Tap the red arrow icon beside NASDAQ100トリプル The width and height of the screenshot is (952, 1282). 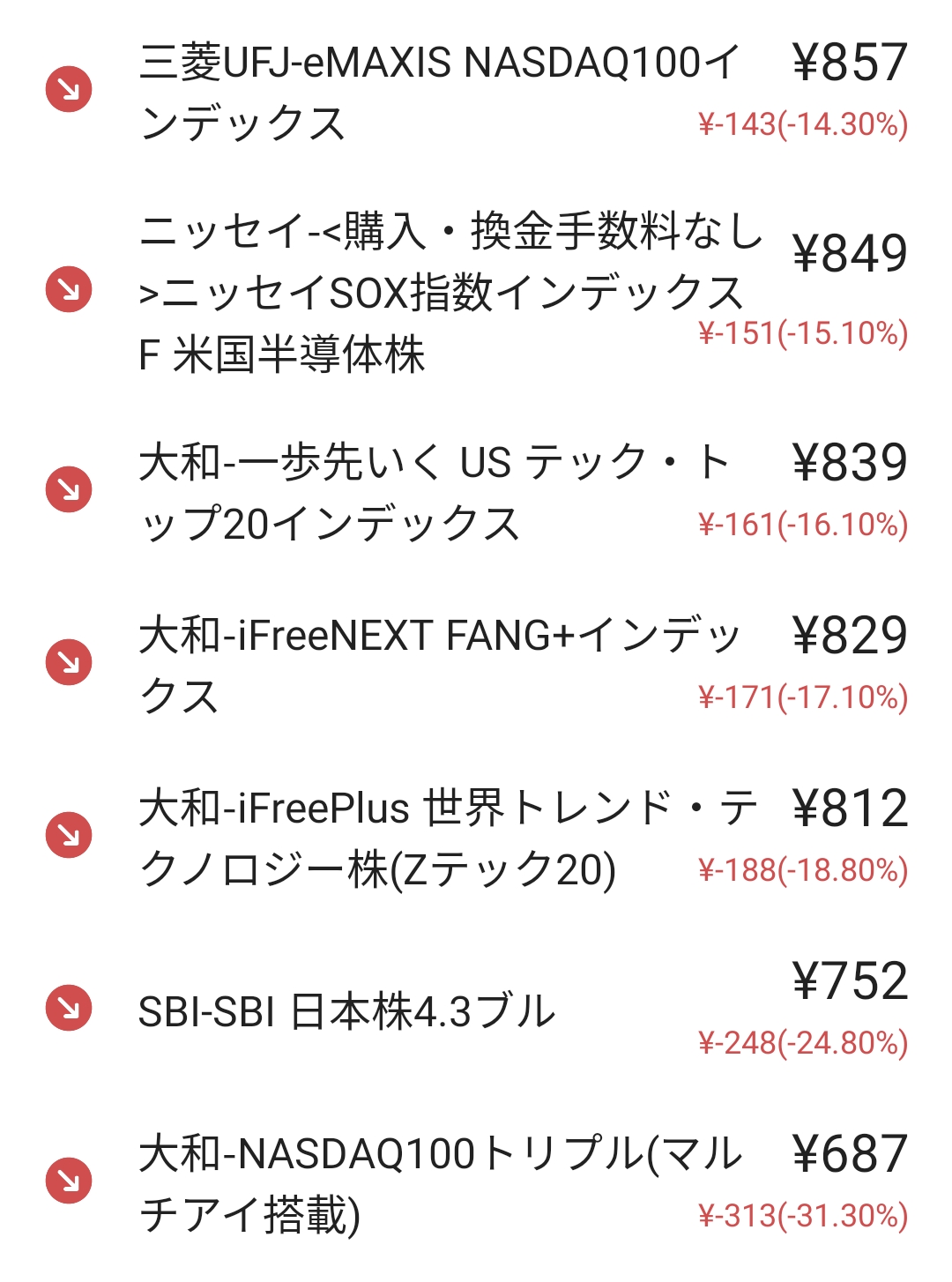click(x=69, y=1181)
